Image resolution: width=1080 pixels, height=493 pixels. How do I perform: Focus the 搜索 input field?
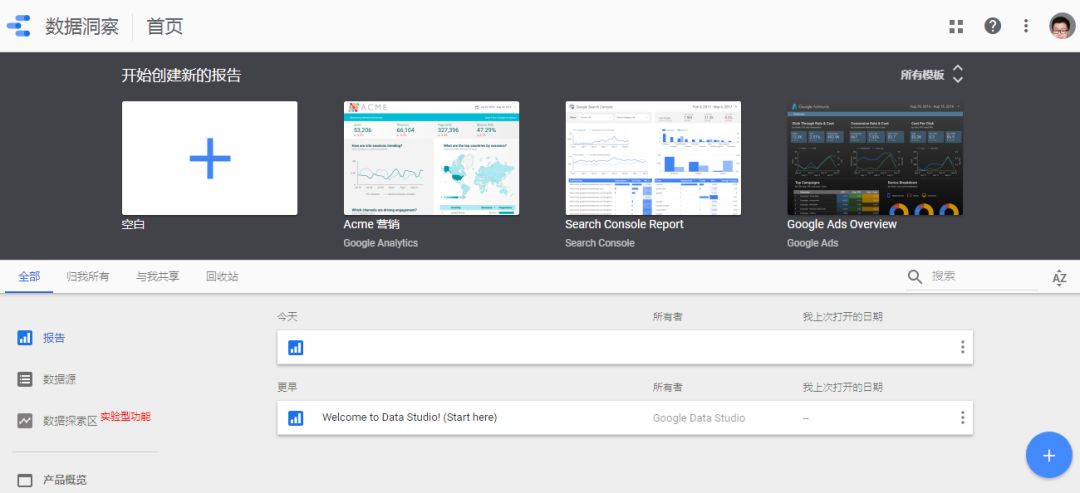984,277
